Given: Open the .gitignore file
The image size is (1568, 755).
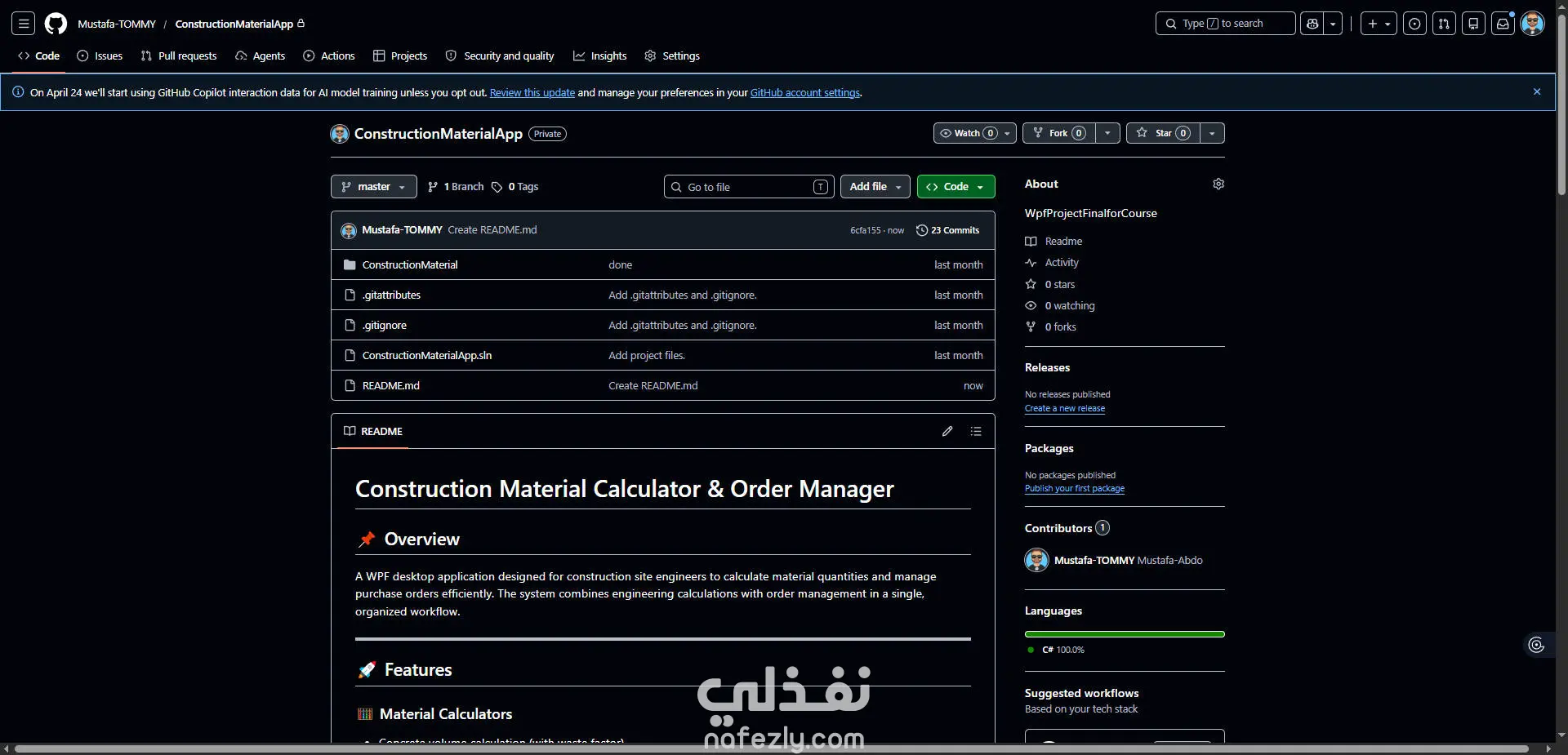Looking at the screenshot, I should point(385,326).
